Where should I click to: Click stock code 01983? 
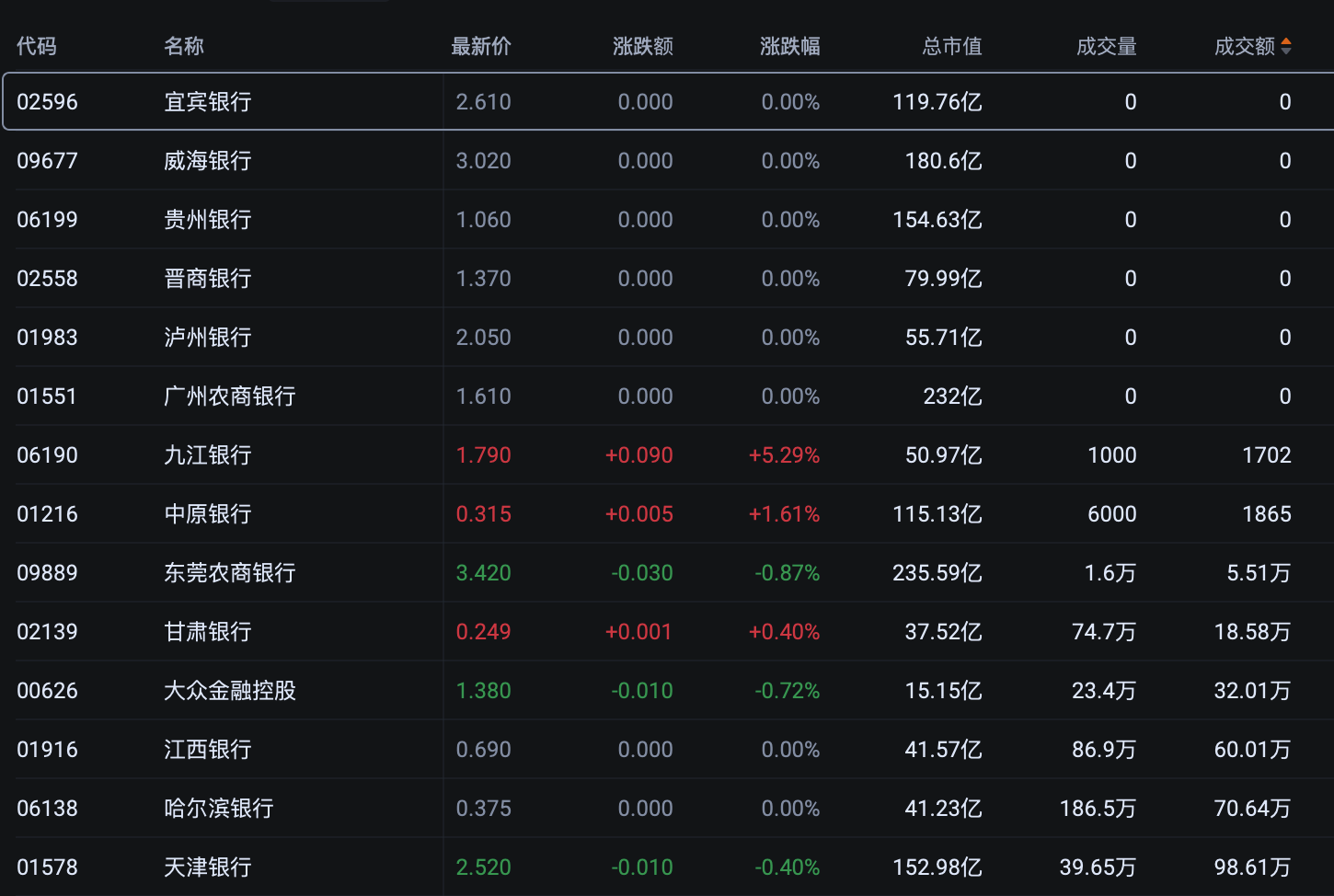point(48,338)
